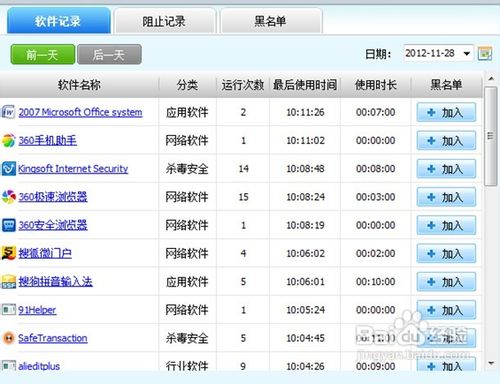Image resolution: width=500 pixels, height=384 pixels.
Task: Click the scrollbar down arrow
Action: [x=491, y=363]
